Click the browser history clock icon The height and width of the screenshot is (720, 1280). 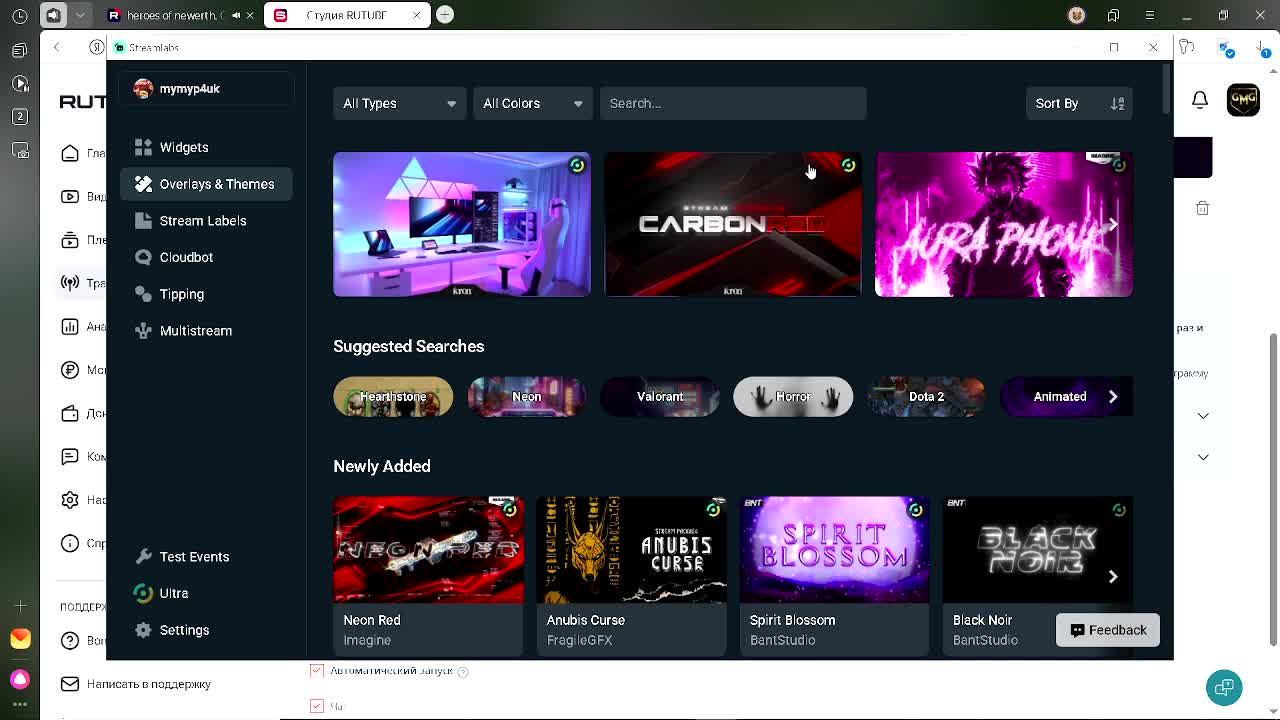(20, 15)
